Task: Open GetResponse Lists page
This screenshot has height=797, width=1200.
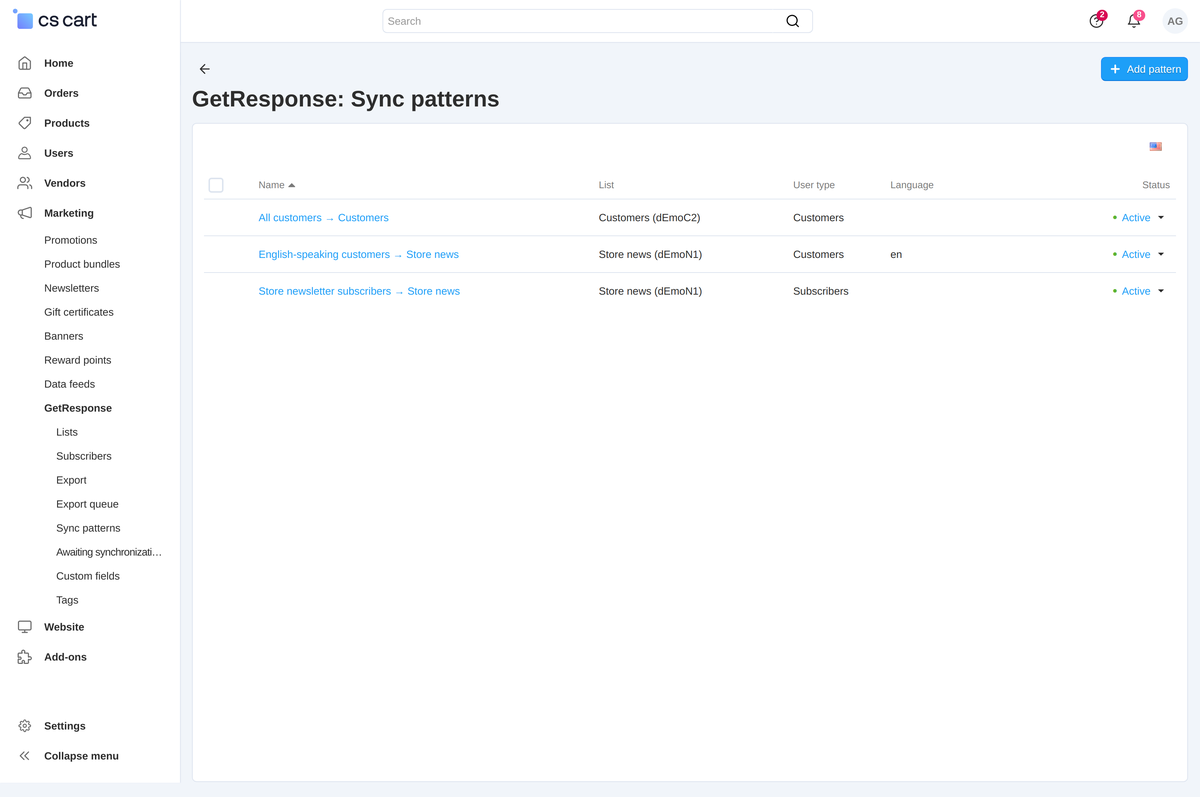Action: (67, 432)
